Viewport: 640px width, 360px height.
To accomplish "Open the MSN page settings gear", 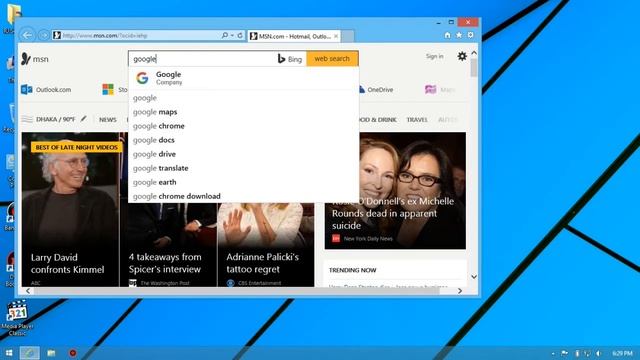I will (x=462, y=56).
